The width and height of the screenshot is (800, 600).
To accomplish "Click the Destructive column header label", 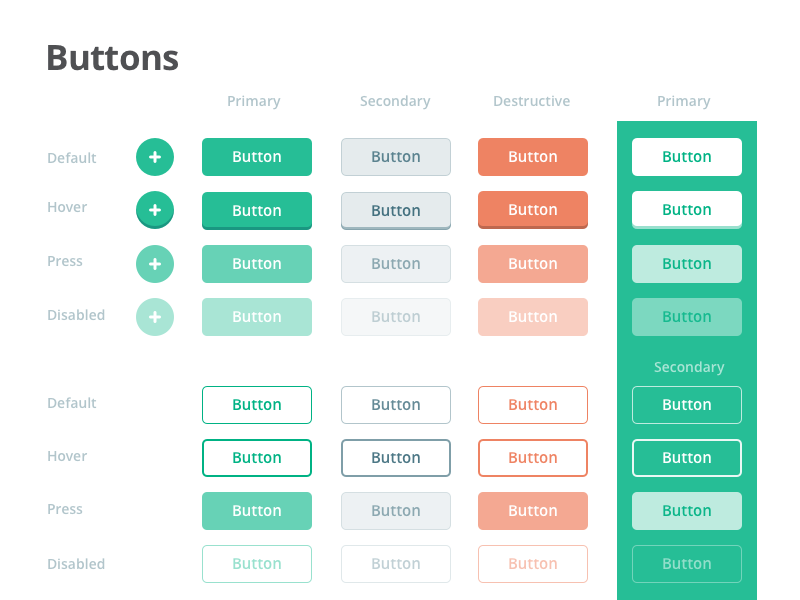I will 531,101.
